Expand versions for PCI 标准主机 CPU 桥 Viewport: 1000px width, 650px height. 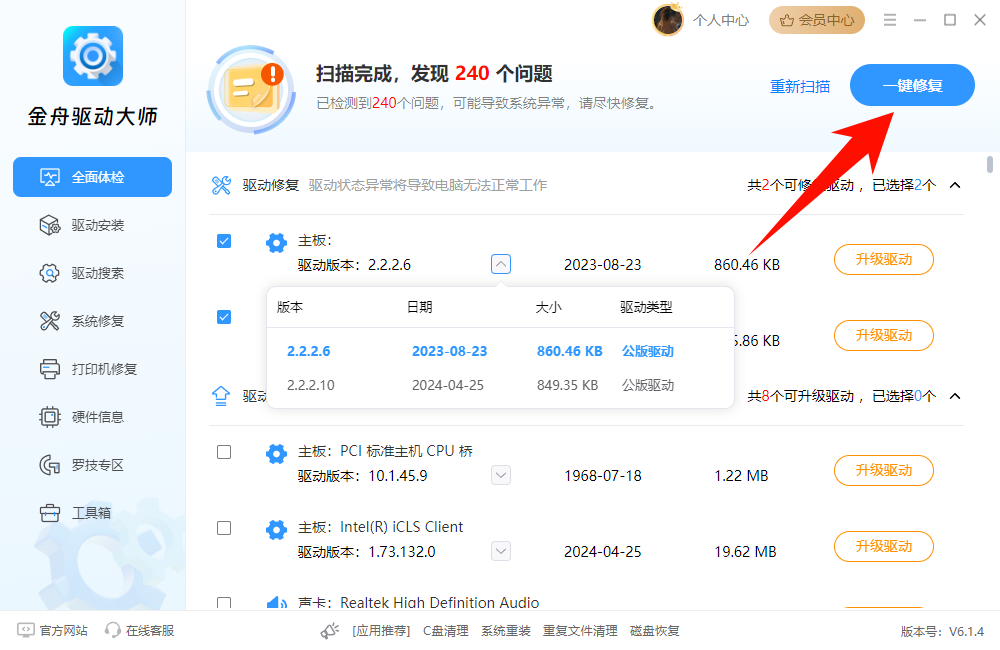pos(500,475)
